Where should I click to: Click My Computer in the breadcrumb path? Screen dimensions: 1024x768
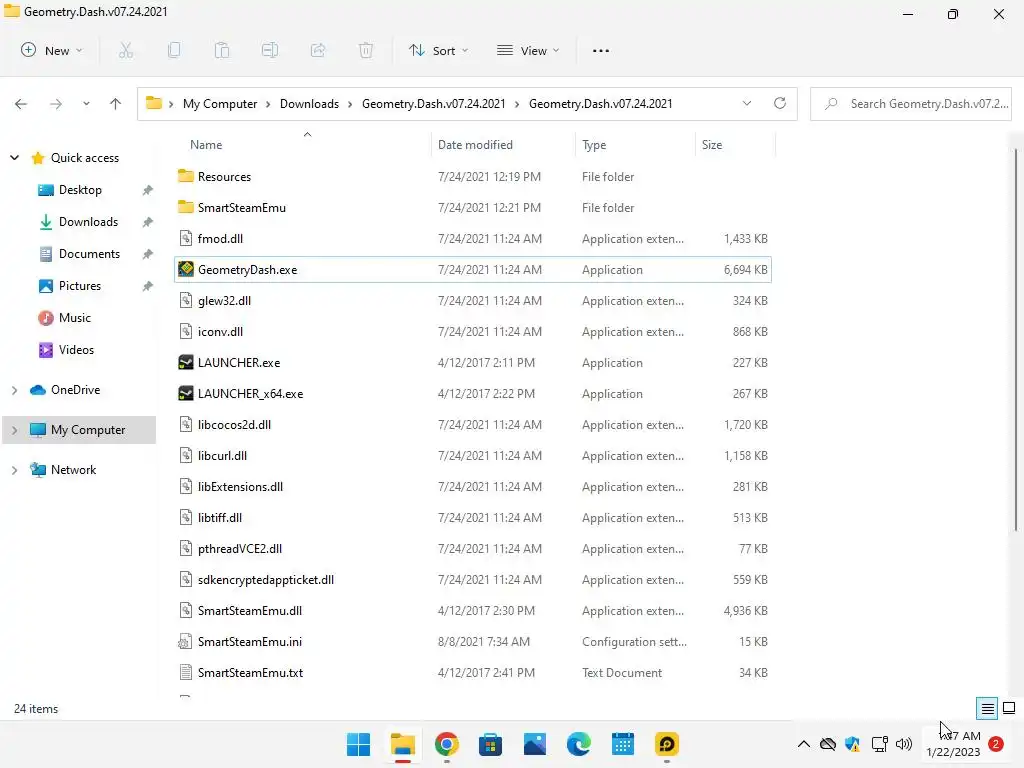tap(220, 103)
